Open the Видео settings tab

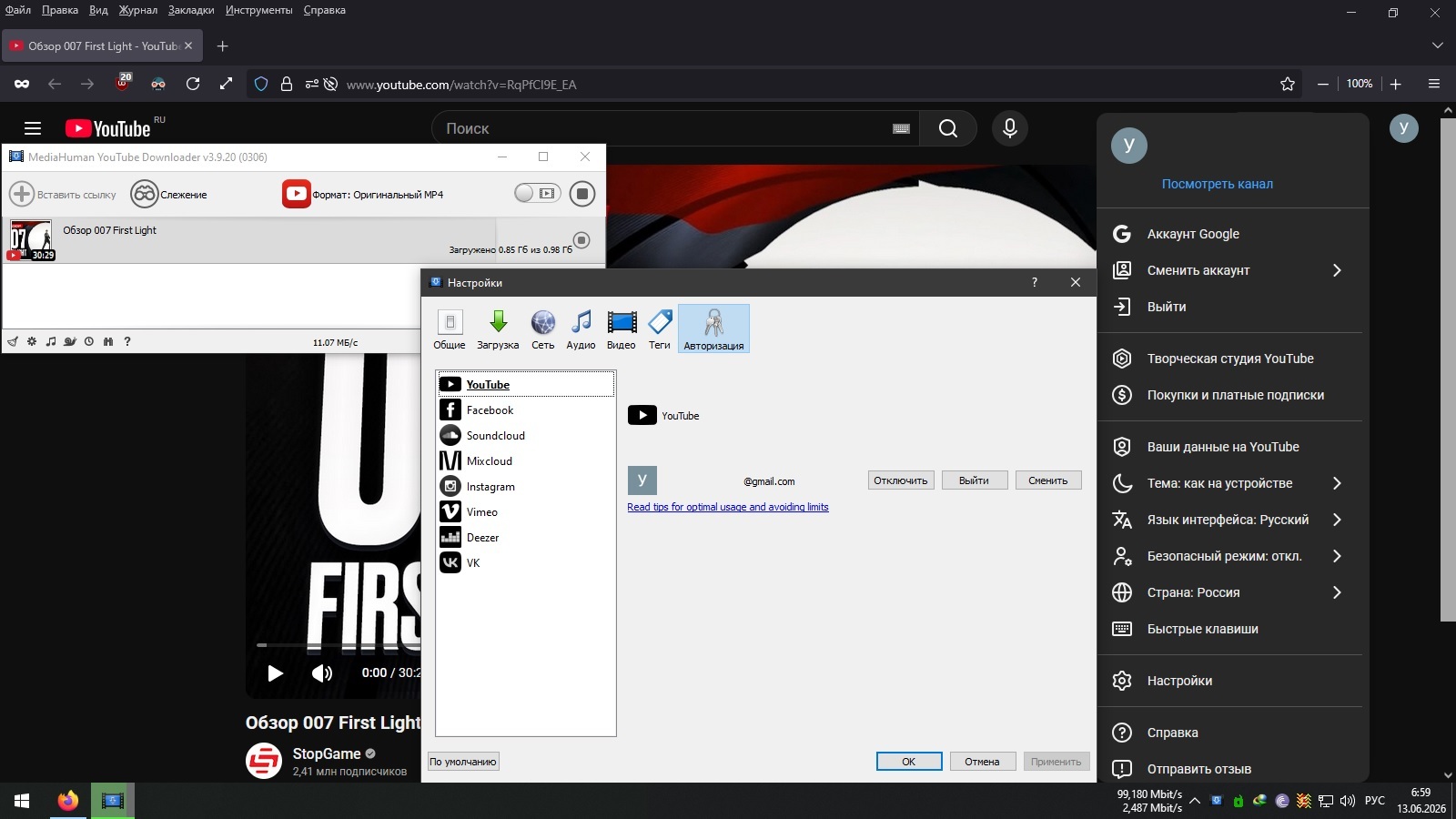pyautogui.click(x=622, y=329)
